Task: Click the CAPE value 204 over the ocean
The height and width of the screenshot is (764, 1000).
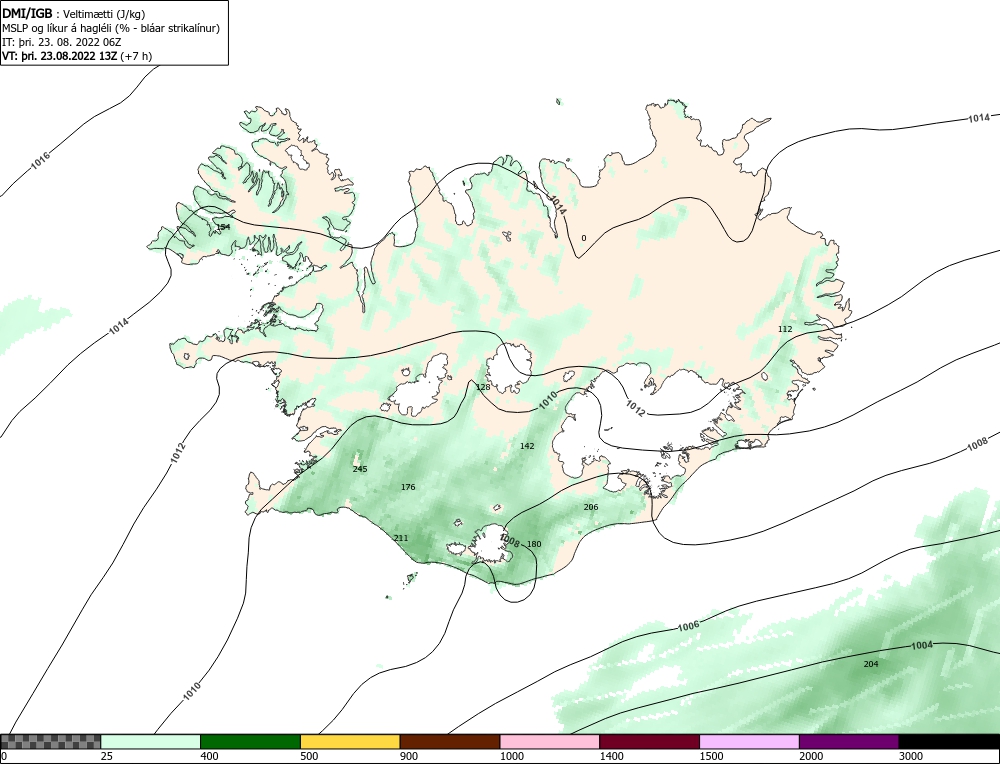Action: 871,664
